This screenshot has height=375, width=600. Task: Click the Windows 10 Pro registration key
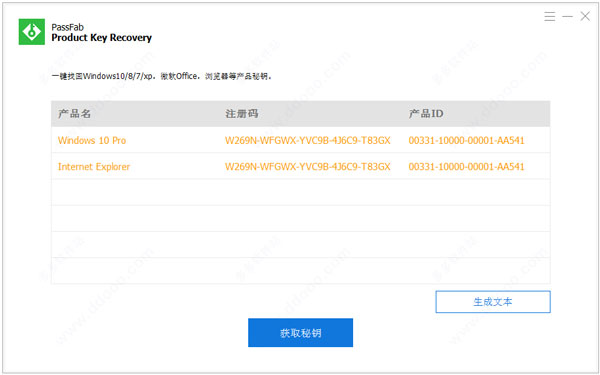[308, 140]
